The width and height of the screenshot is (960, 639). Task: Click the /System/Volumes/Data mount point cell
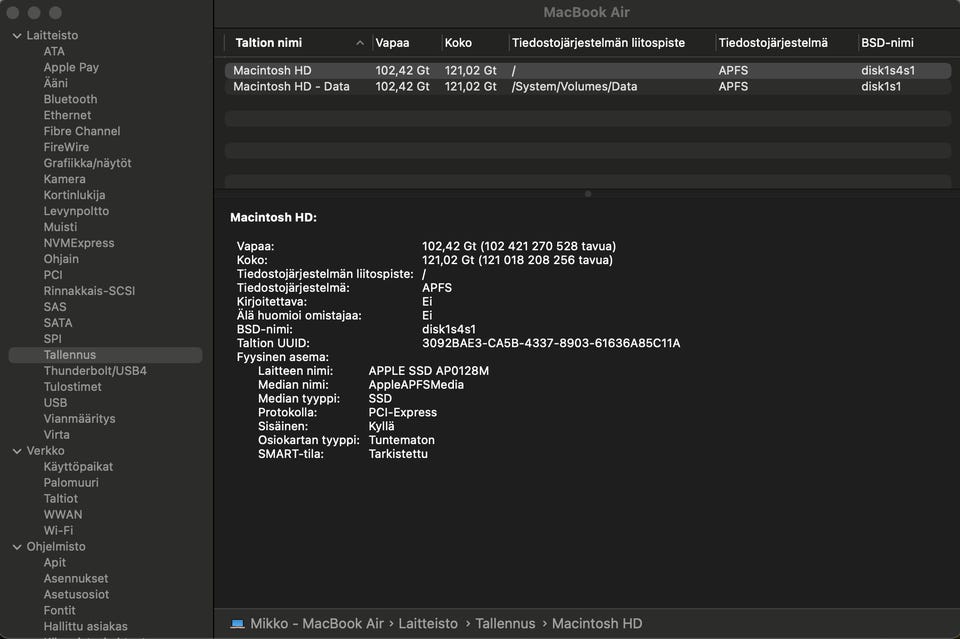click(x=574, y=86)
